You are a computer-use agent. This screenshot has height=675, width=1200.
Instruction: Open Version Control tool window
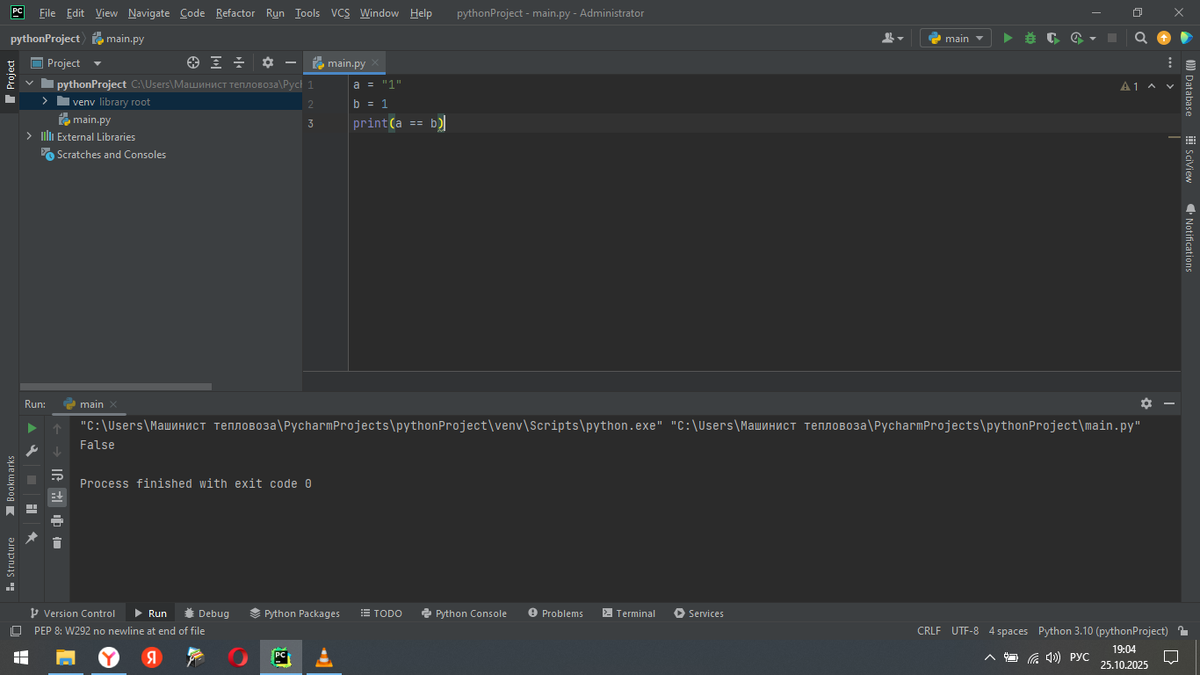(72, 613)
